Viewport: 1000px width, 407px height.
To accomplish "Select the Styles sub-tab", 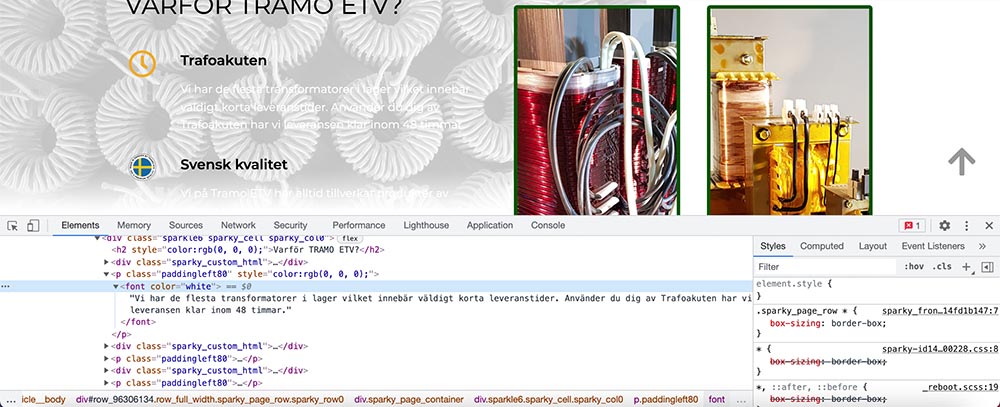I will click(773, 246).
